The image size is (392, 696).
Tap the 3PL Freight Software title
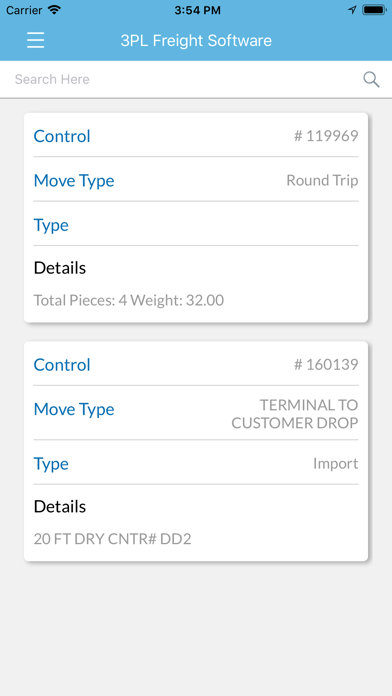[x=196, y=40]
